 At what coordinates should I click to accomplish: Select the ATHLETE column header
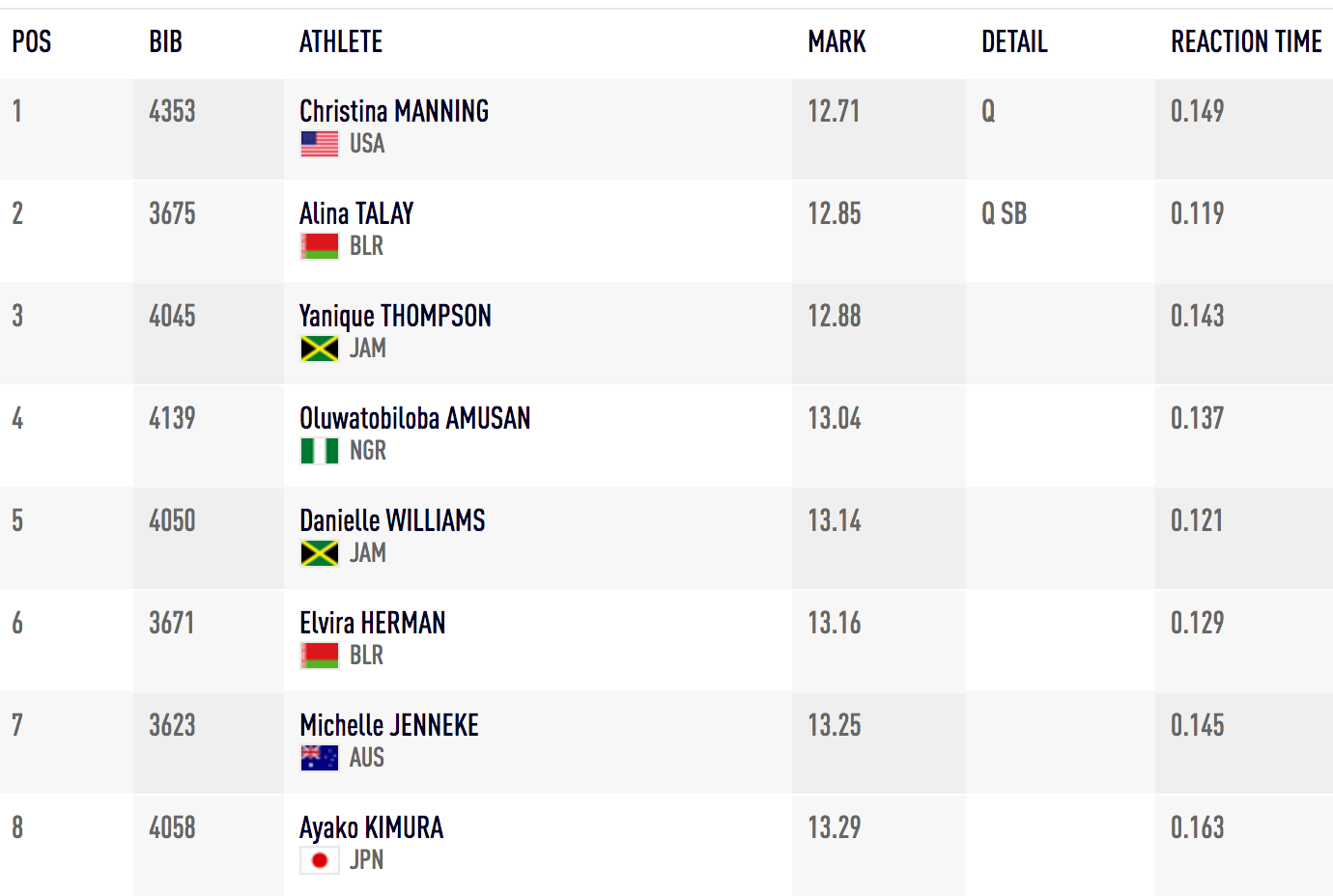pyautogui.click(x=341, y=42)
